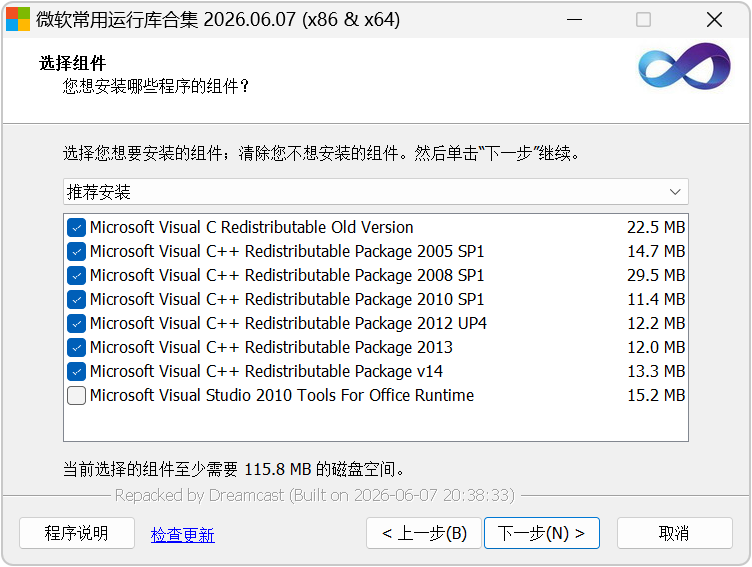
Task: Open the 推荐安装 install type dropdown
Action: (x=376, y=192)
